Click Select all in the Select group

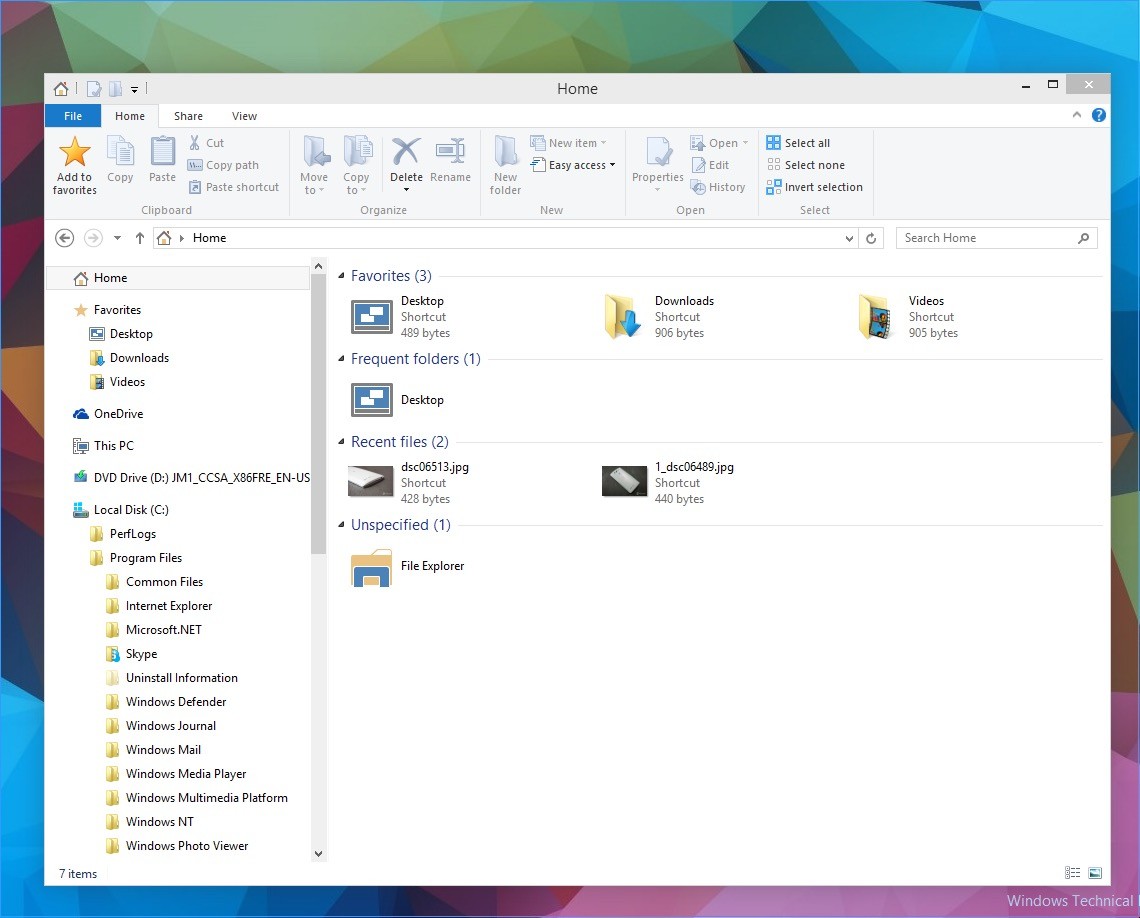798,142
